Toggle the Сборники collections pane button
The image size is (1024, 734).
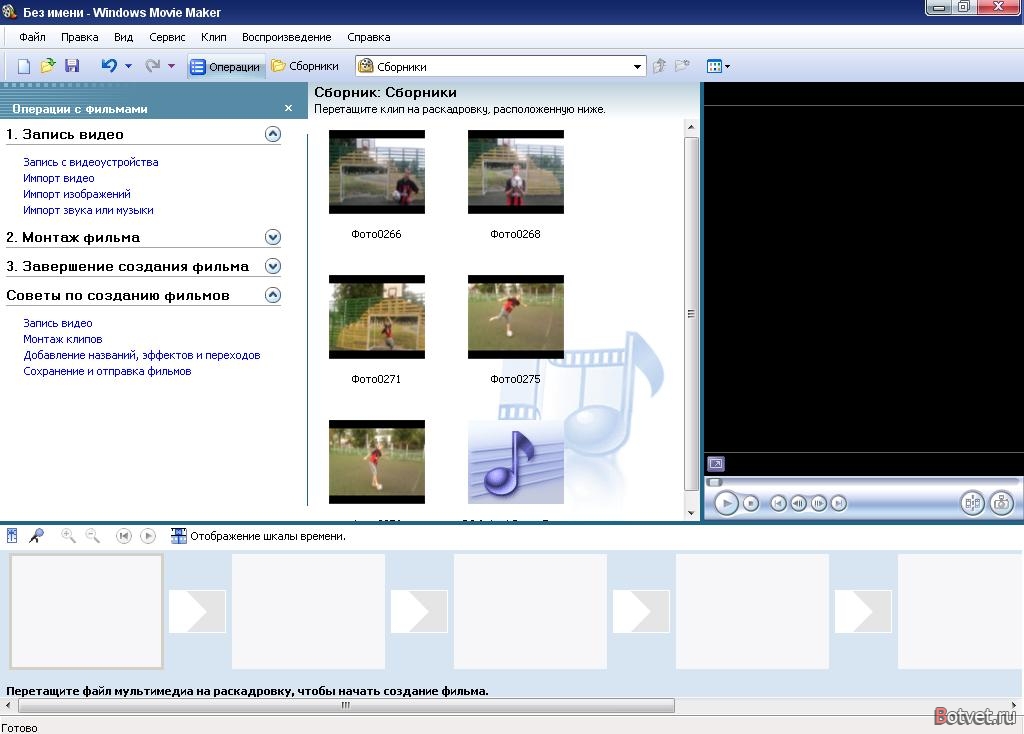coord(305,66)
